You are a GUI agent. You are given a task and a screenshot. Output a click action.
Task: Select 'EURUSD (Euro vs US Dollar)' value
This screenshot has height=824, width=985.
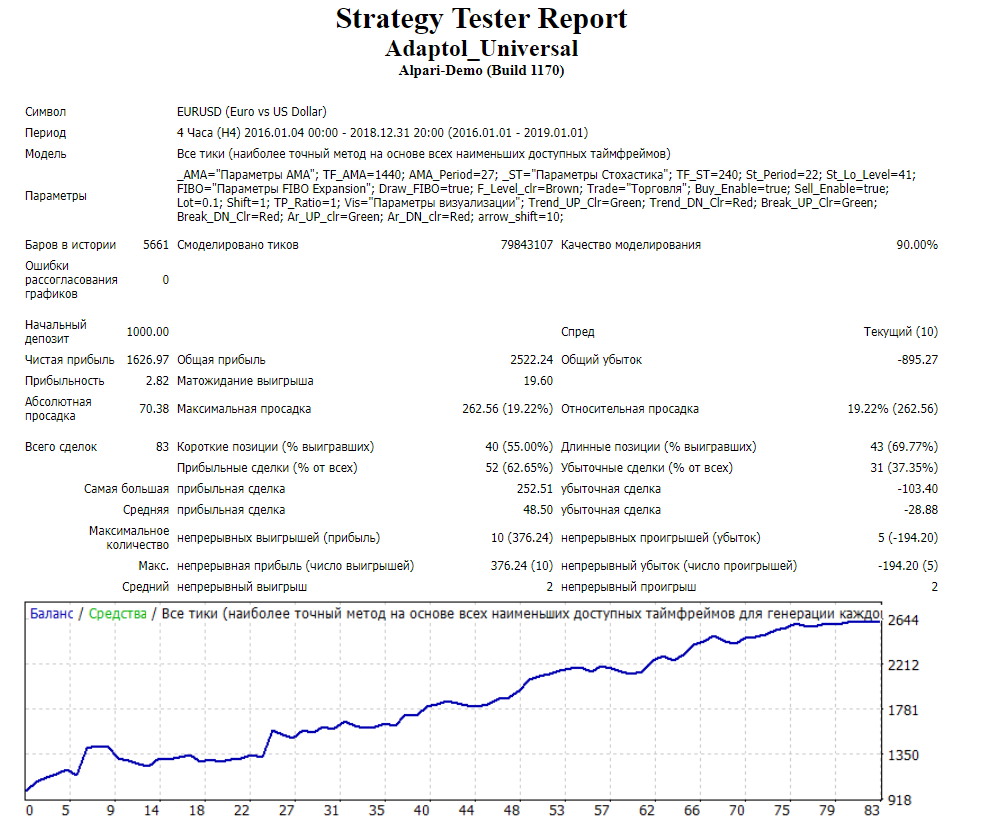[251, 112]
